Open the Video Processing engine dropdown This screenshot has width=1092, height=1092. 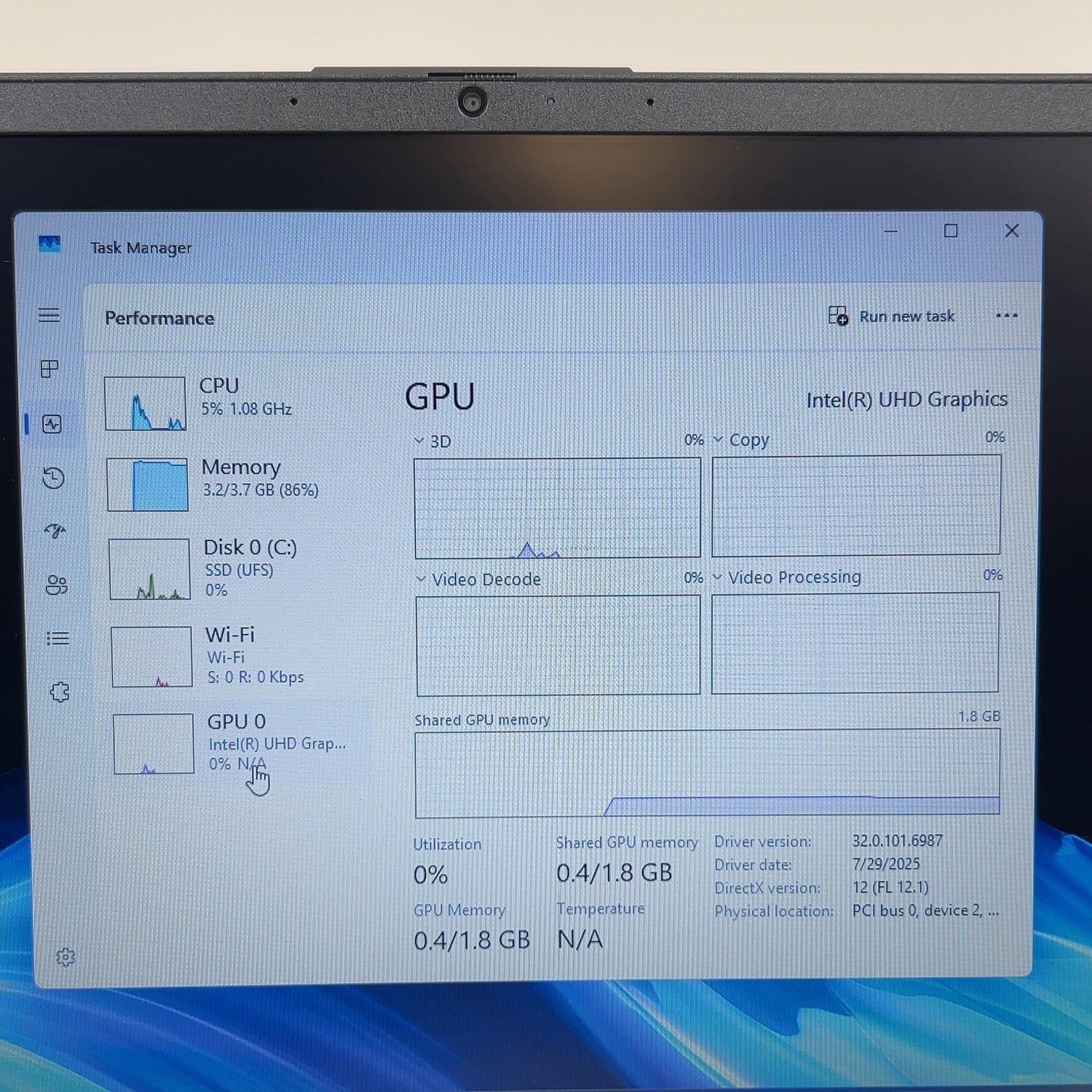coord(718,577)
